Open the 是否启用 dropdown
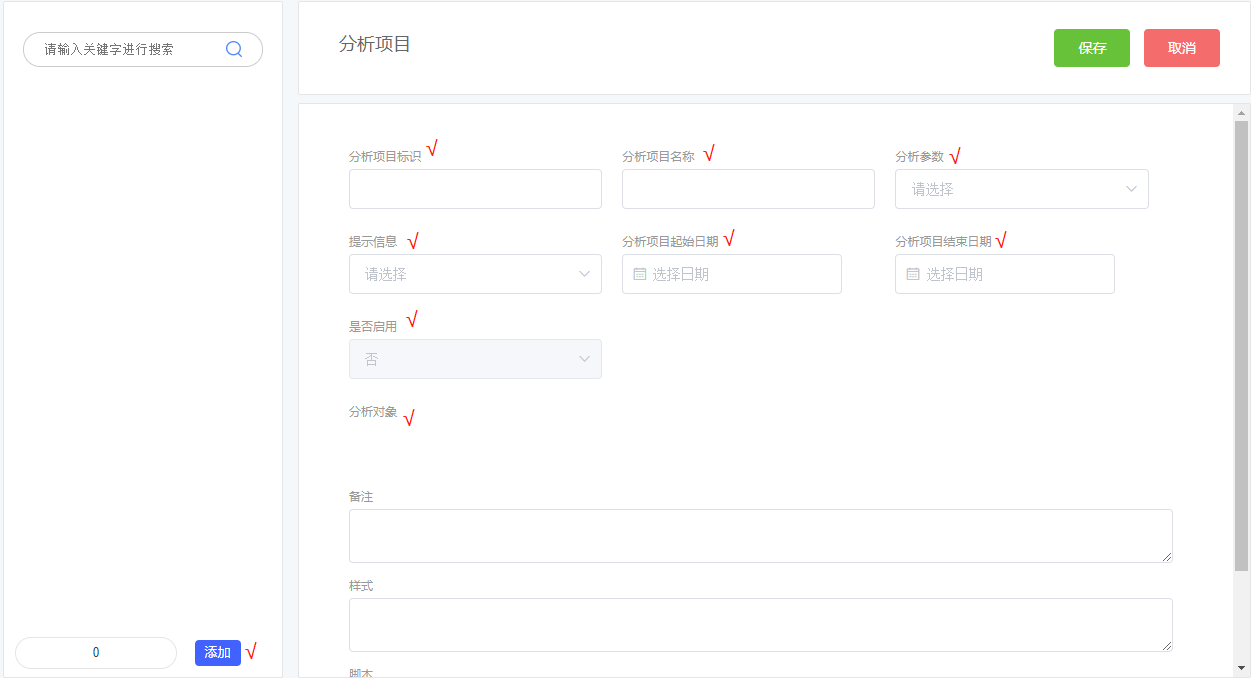Image resolution: width=1251 pixels, height=678 pixels. point(474,359)
